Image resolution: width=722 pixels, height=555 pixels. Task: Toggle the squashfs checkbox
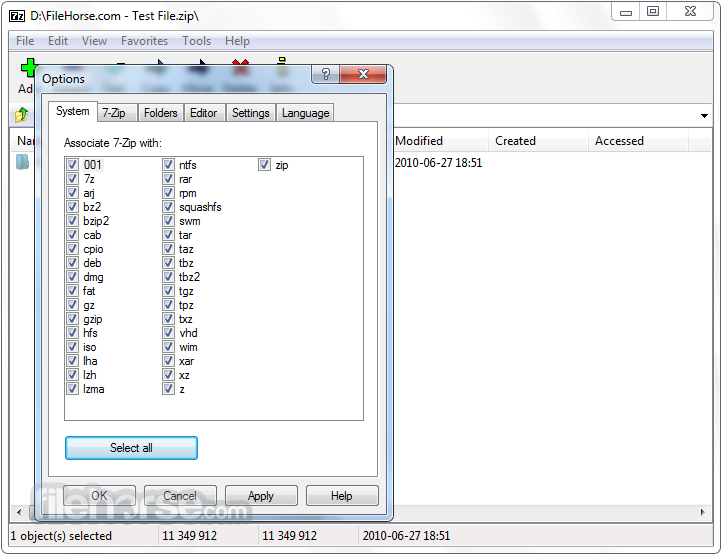(x=169, y=207)
